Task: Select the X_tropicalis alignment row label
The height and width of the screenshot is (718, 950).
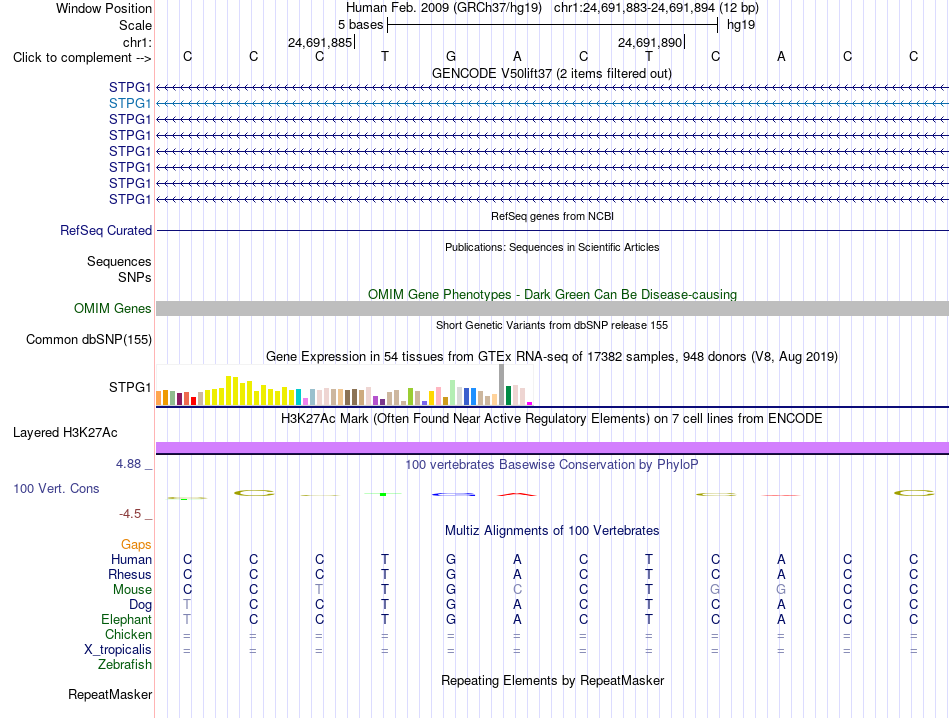Action: pyautogui.click(x=118, y=650)
